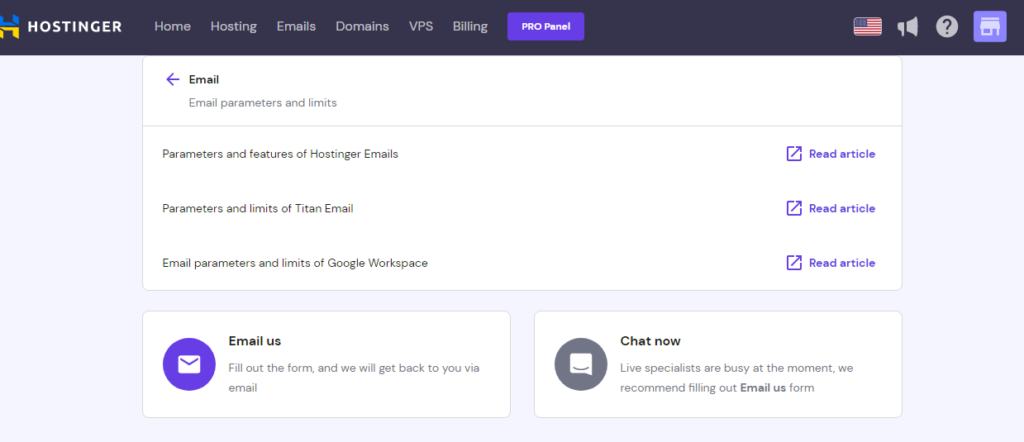Open the Billing menu item

(470, 27)
